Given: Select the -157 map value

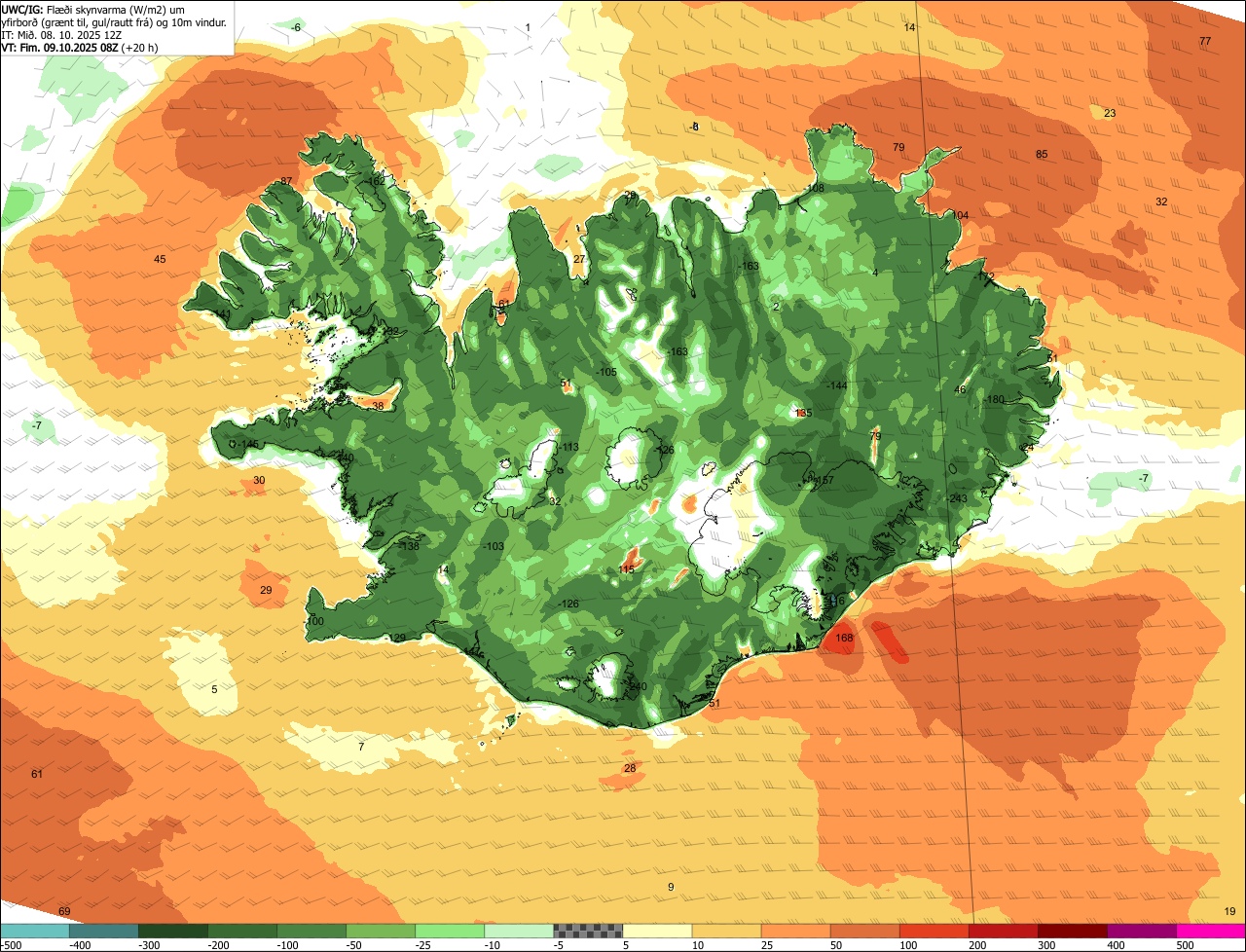Looking at the screenshot, I should [825, 480].
